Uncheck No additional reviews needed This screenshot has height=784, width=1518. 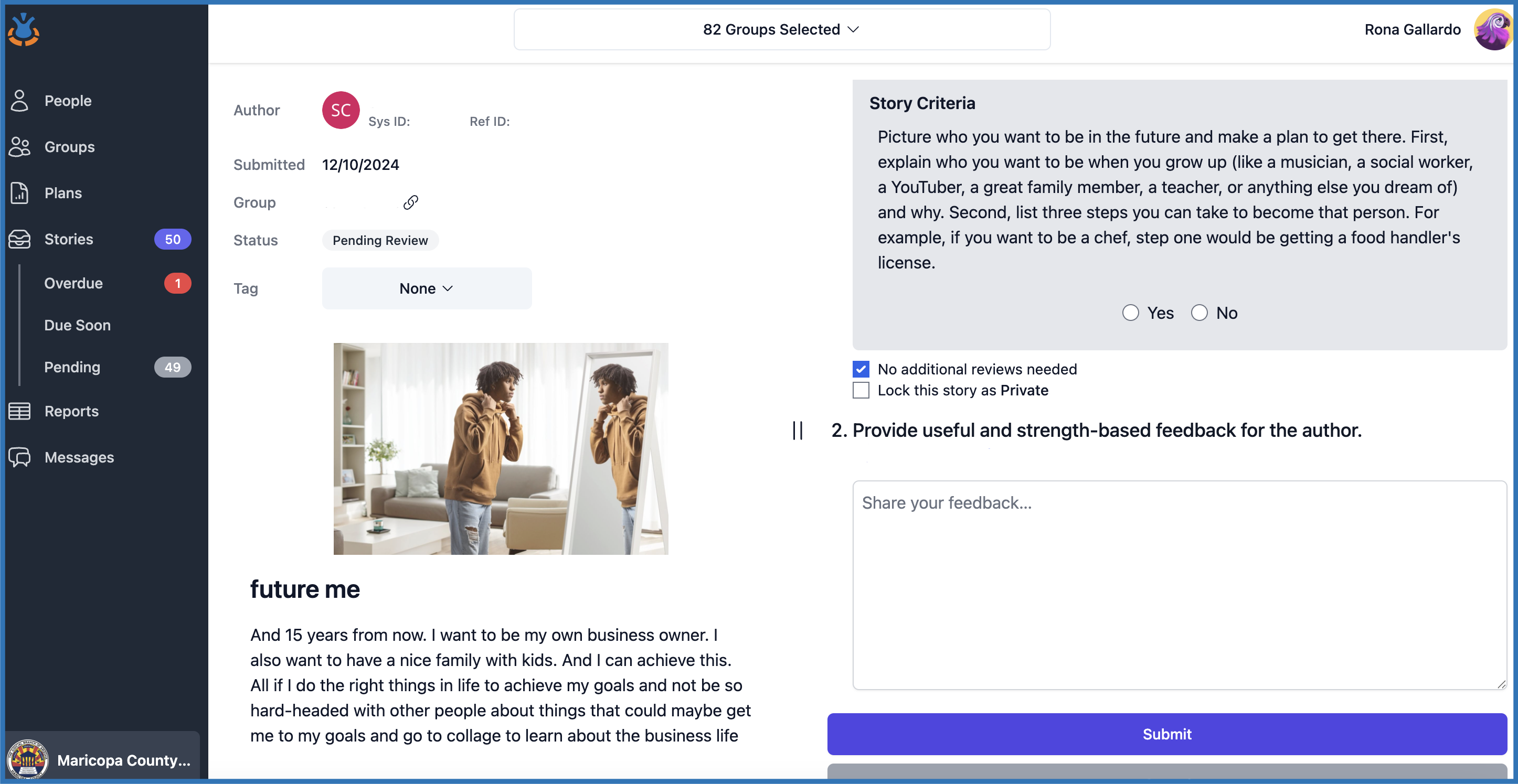[861, 369]
